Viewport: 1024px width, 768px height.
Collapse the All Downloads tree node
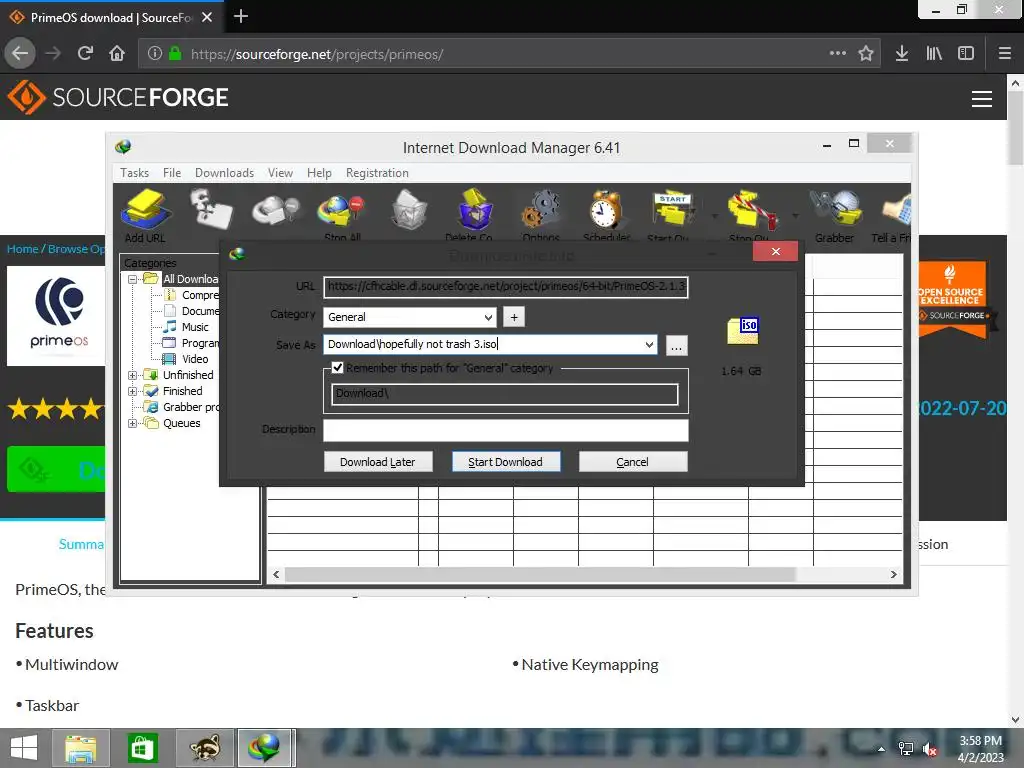click(133, 279)
